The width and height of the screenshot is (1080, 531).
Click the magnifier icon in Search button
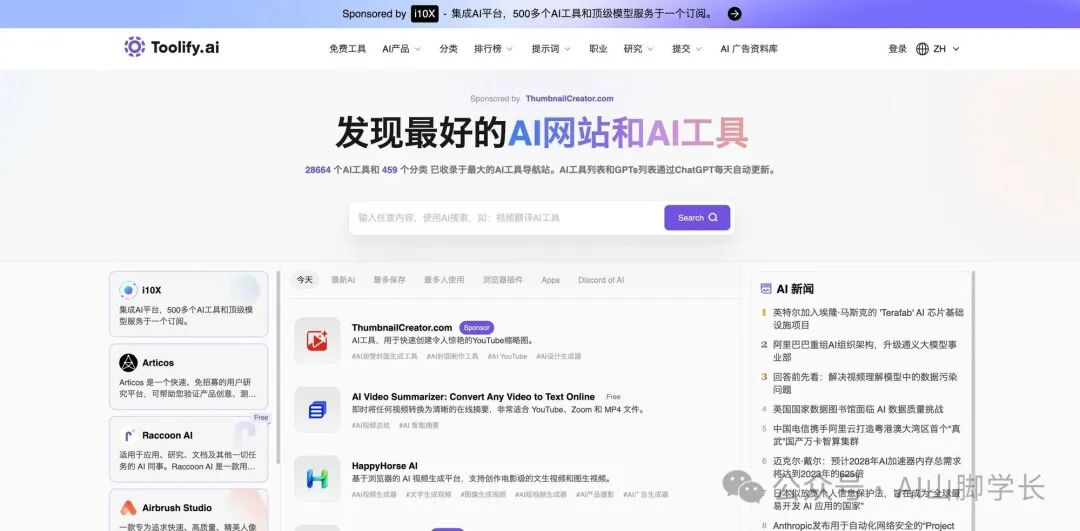point(713,218)
